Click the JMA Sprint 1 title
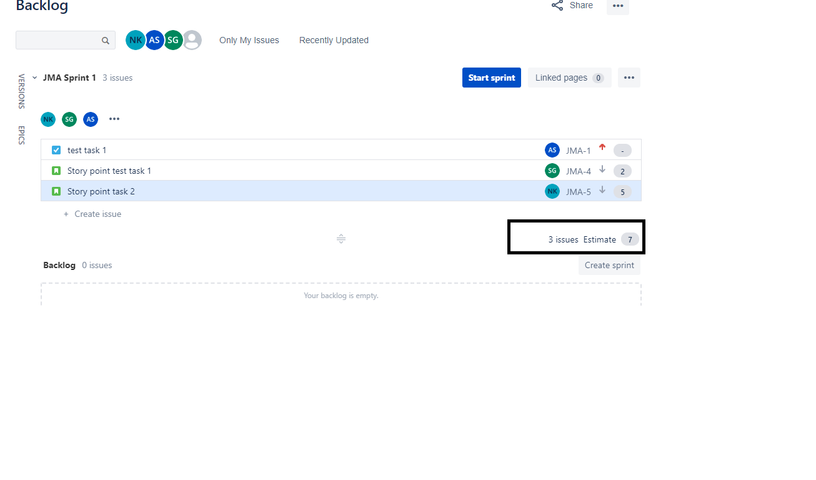Viewport: 816px width, 480px height. pyautogui.click(x=69, y=78)
